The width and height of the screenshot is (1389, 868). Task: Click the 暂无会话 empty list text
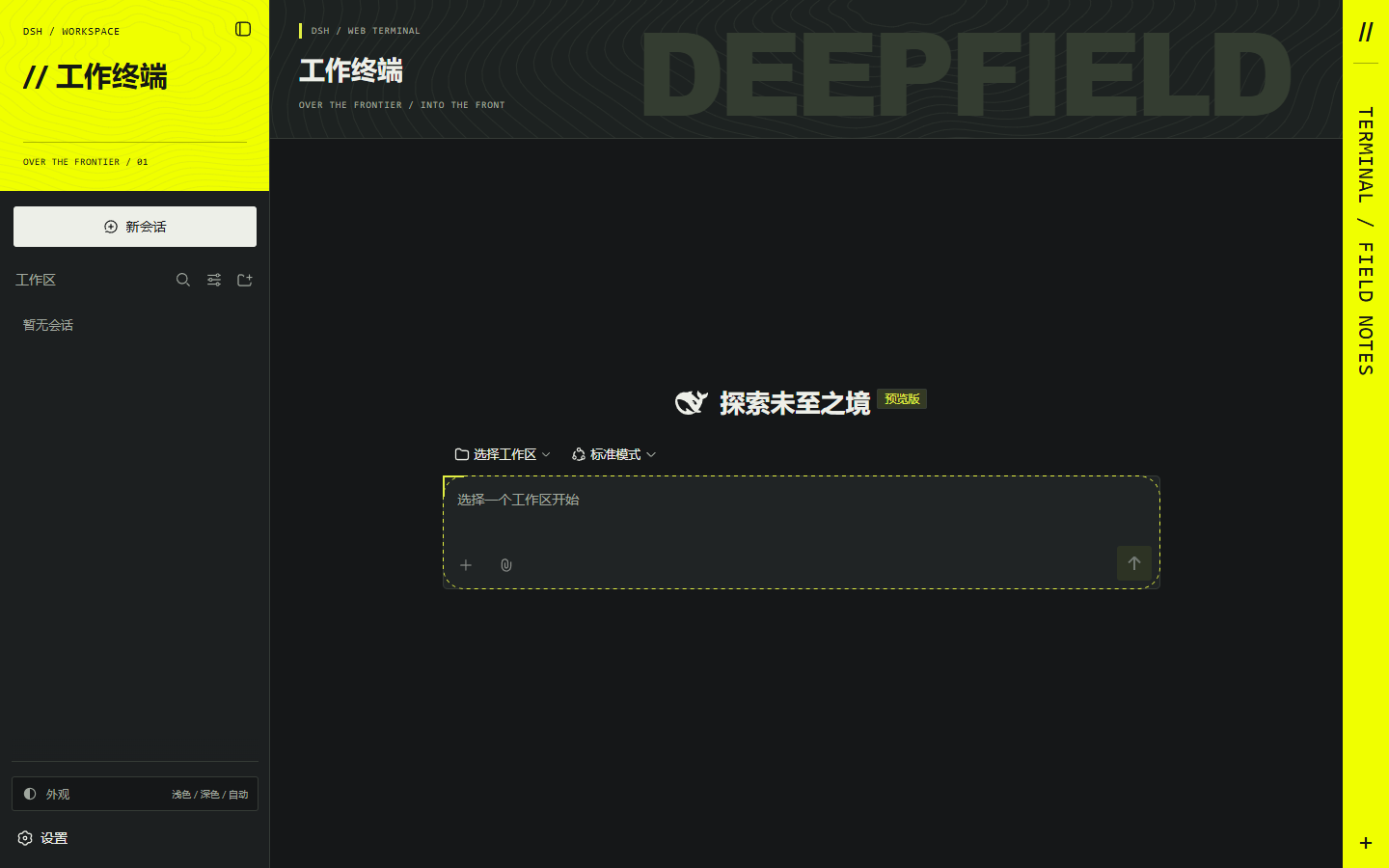[48, 325]
